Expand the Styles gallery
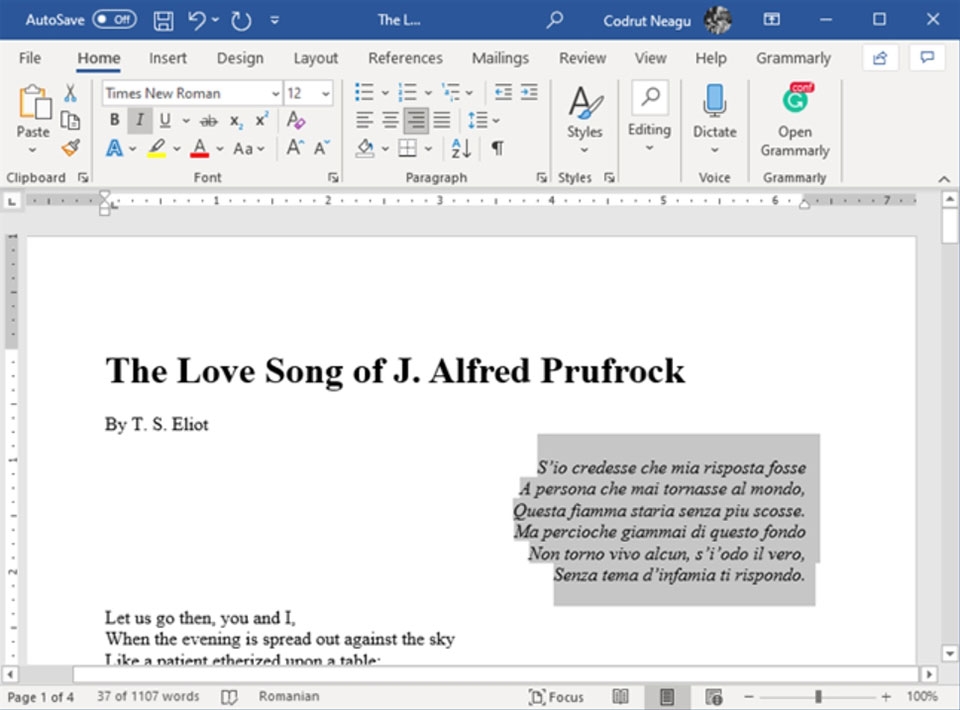 pos(584,119)
